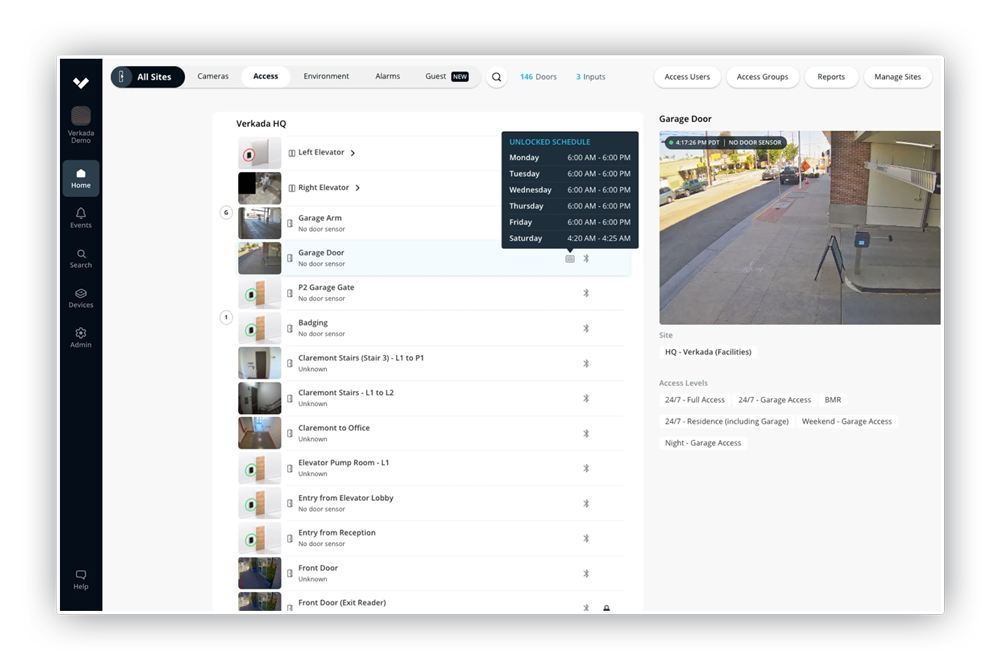This screenshot has width=1000, height=669.
Task: Click the door icon beside Garage Arm
Action: click(290, 223)
